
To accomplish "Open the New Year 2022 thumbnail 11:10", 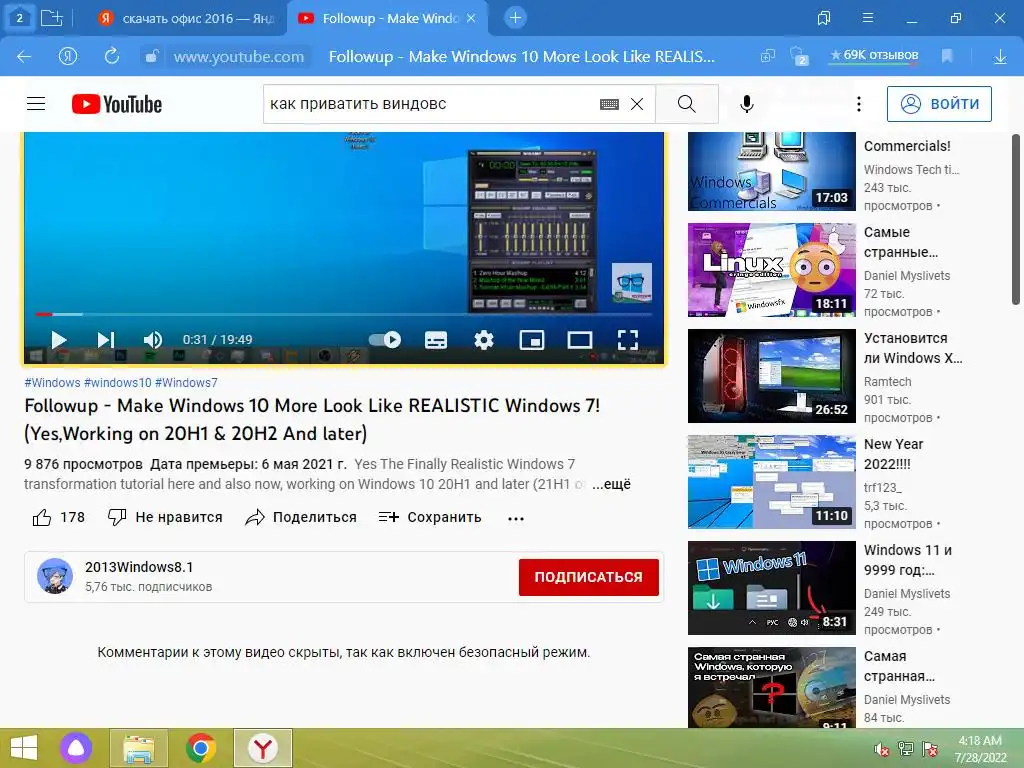I will click(x=772, y=482).
